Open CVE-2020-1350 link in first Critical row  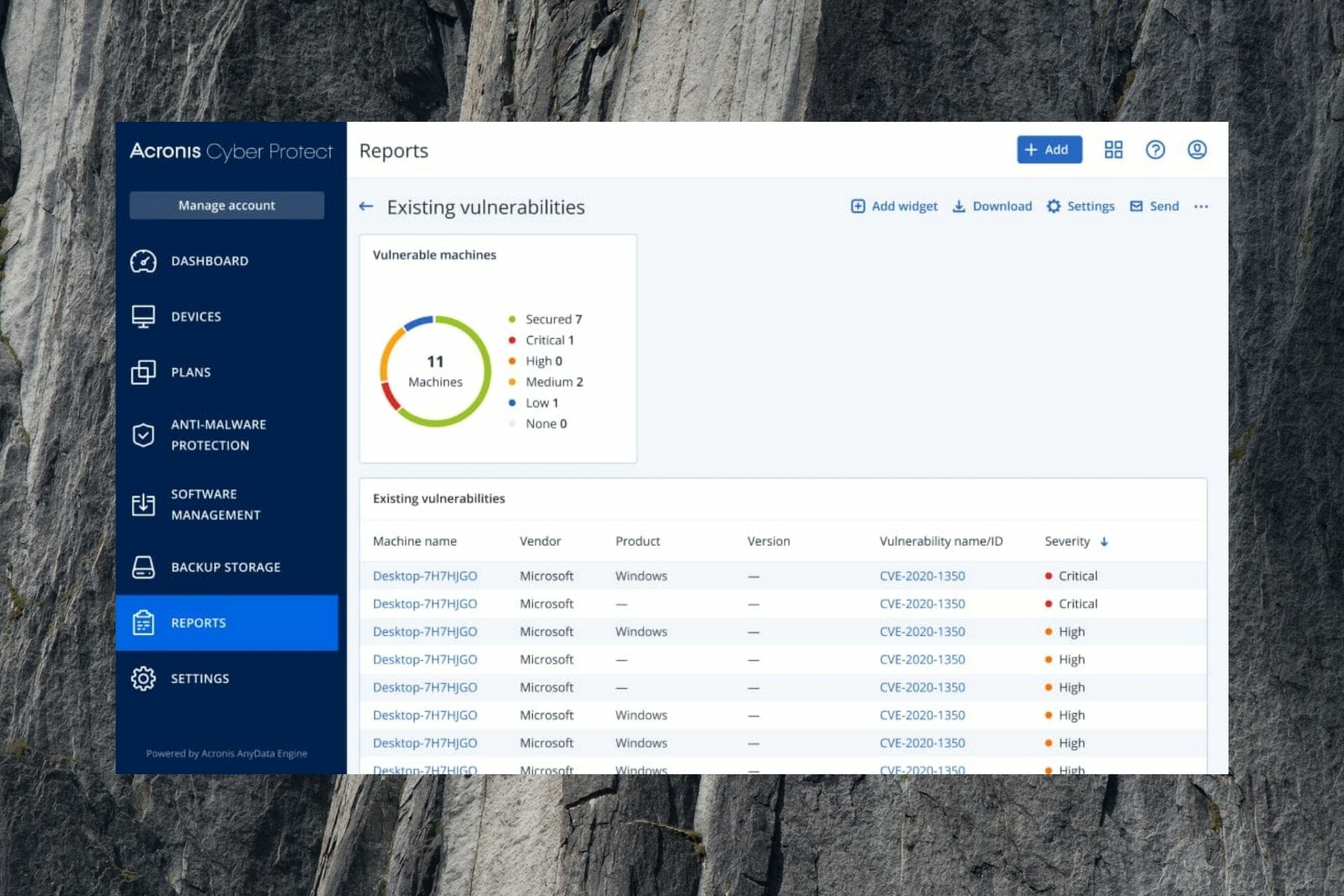pos(922,576)
